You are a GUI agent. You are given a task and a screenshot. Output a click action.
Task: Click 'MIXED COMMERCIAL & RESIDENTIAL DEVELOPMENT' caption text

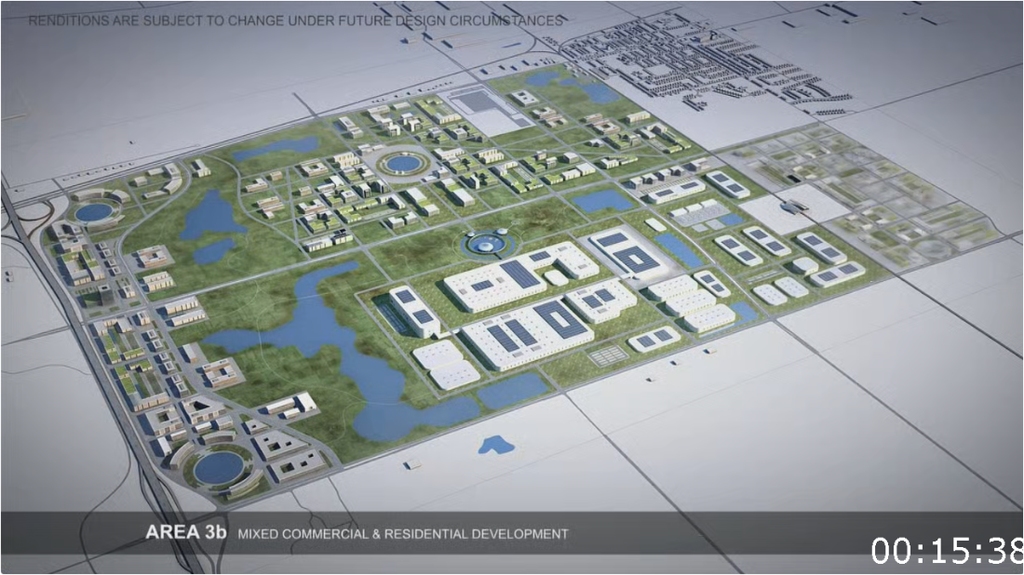click(403, 534)
